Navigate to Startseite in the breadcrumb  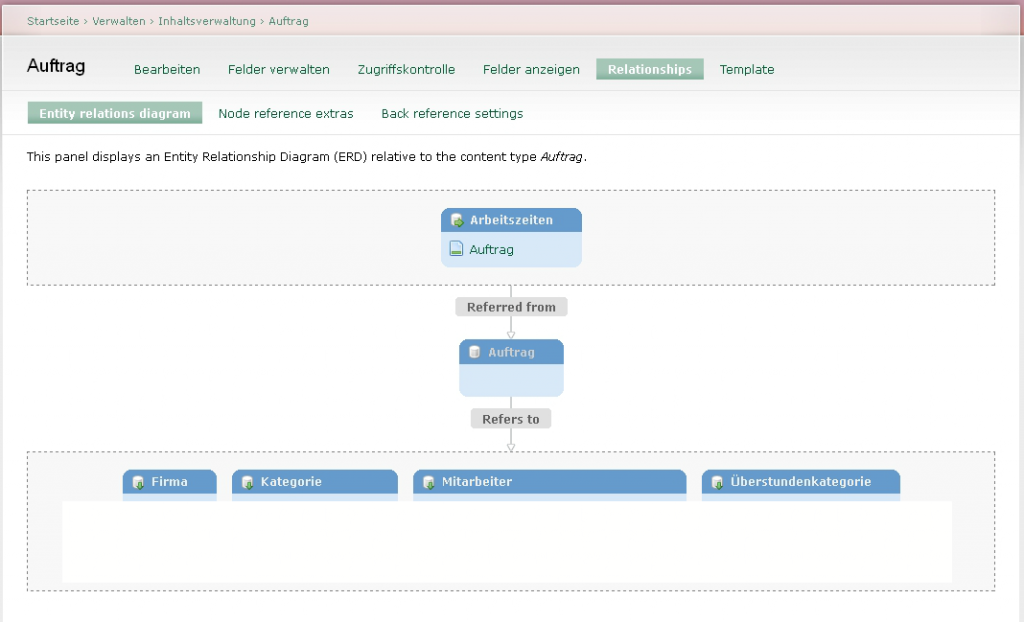click(54, 21)
